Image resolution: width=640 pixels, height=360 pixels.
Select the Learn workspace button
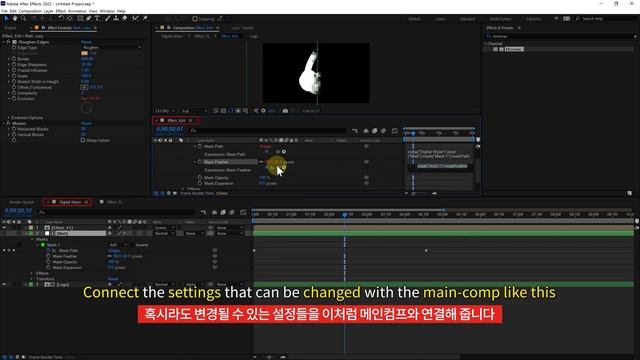tap(440, 19)
